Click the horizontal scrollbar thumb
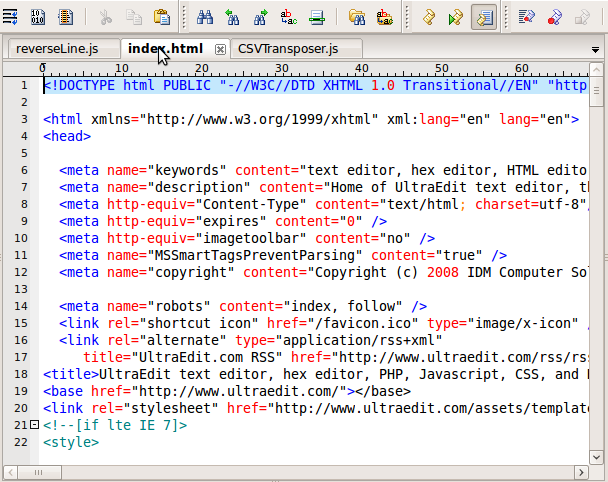 (x=39, y=472)
